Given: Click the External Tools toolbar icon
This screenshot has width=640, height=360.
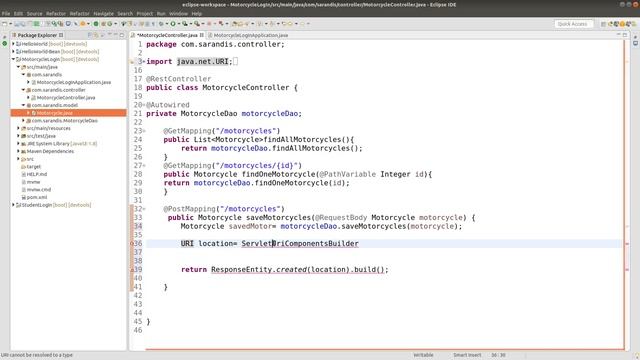Looking at the screenshot, I should [x=197, y=24].
